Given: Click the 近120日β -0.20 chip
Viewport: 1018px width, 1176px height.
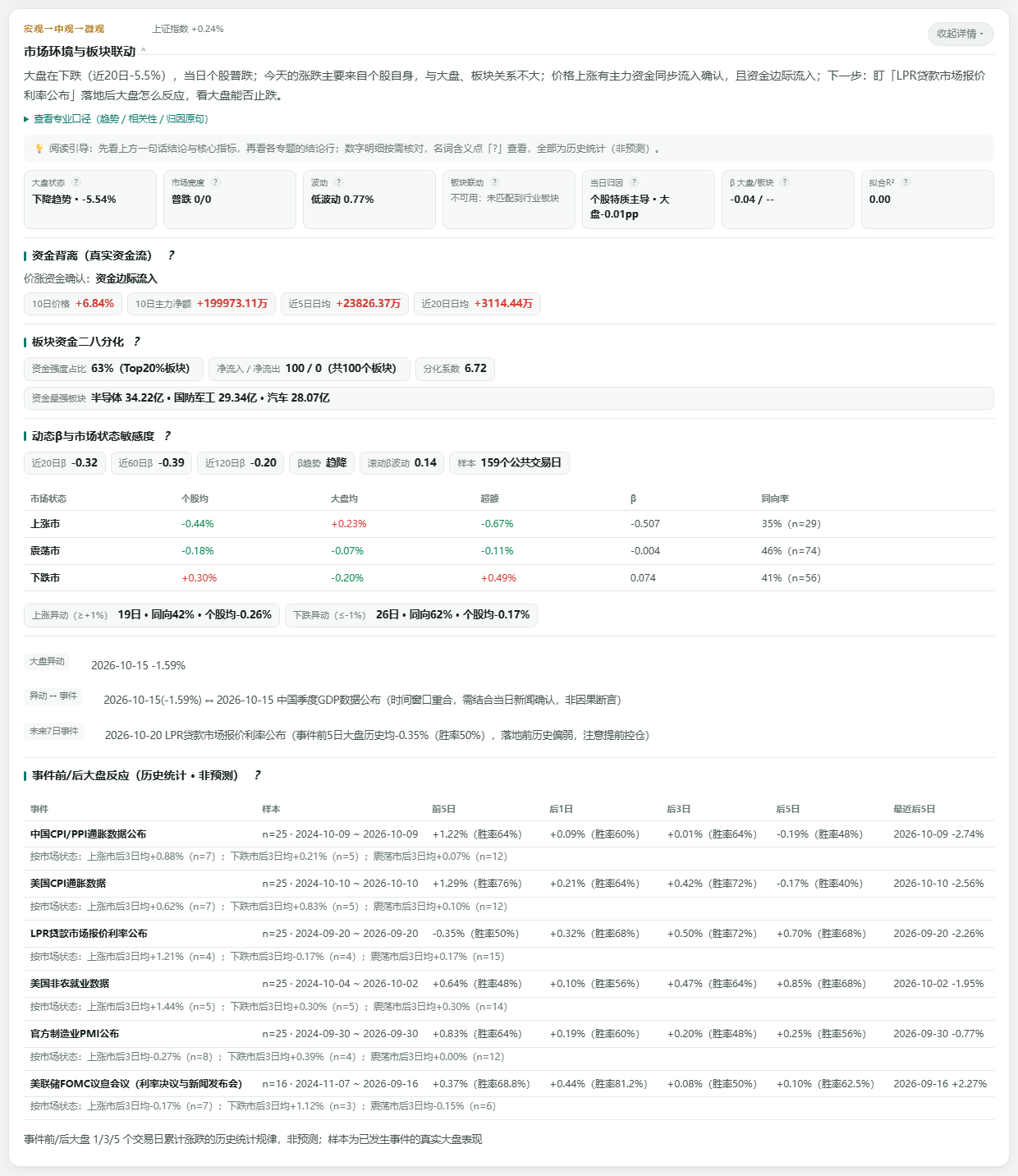Looking at the screenshot, I should point(241,463).
